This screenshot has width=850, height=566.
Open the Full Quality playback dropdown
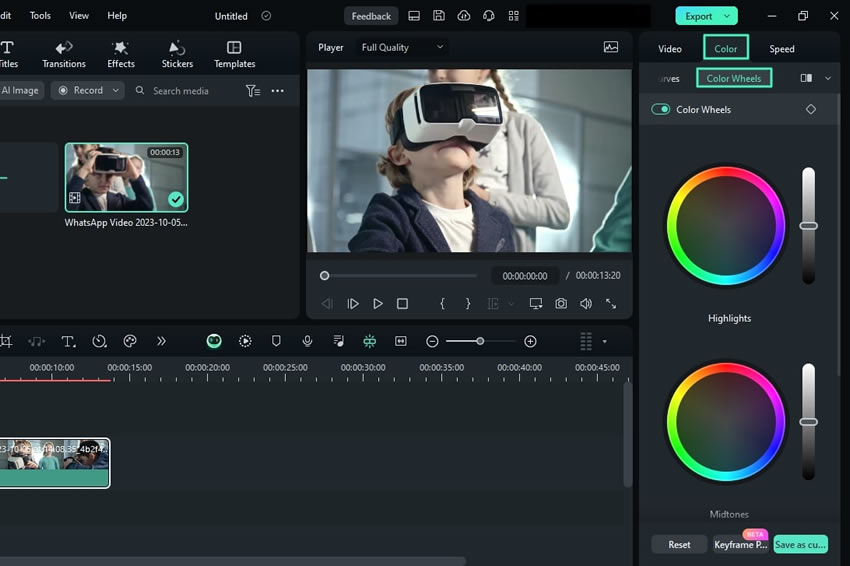[x=402, y=48]
